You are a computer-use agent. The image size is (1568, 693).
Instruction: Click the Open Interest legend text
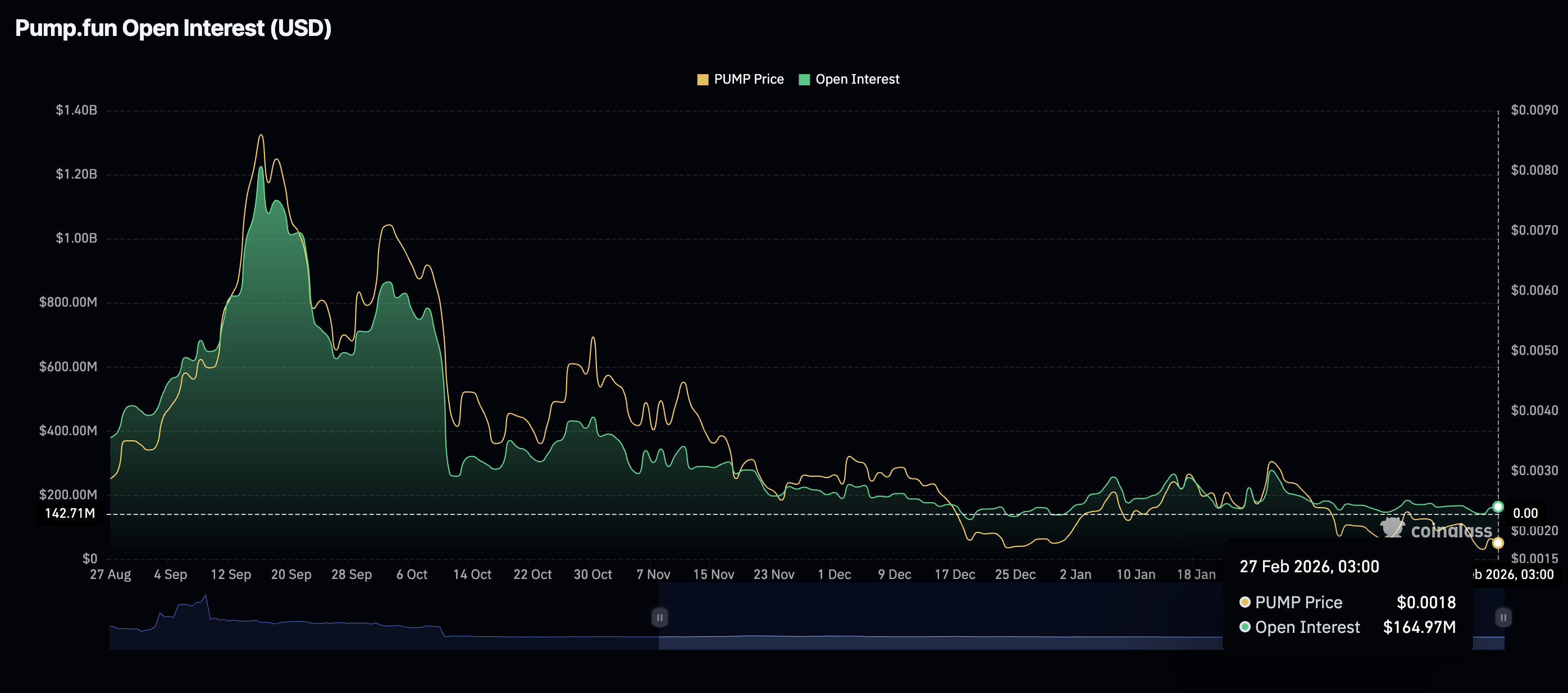[x=857, y=80]
